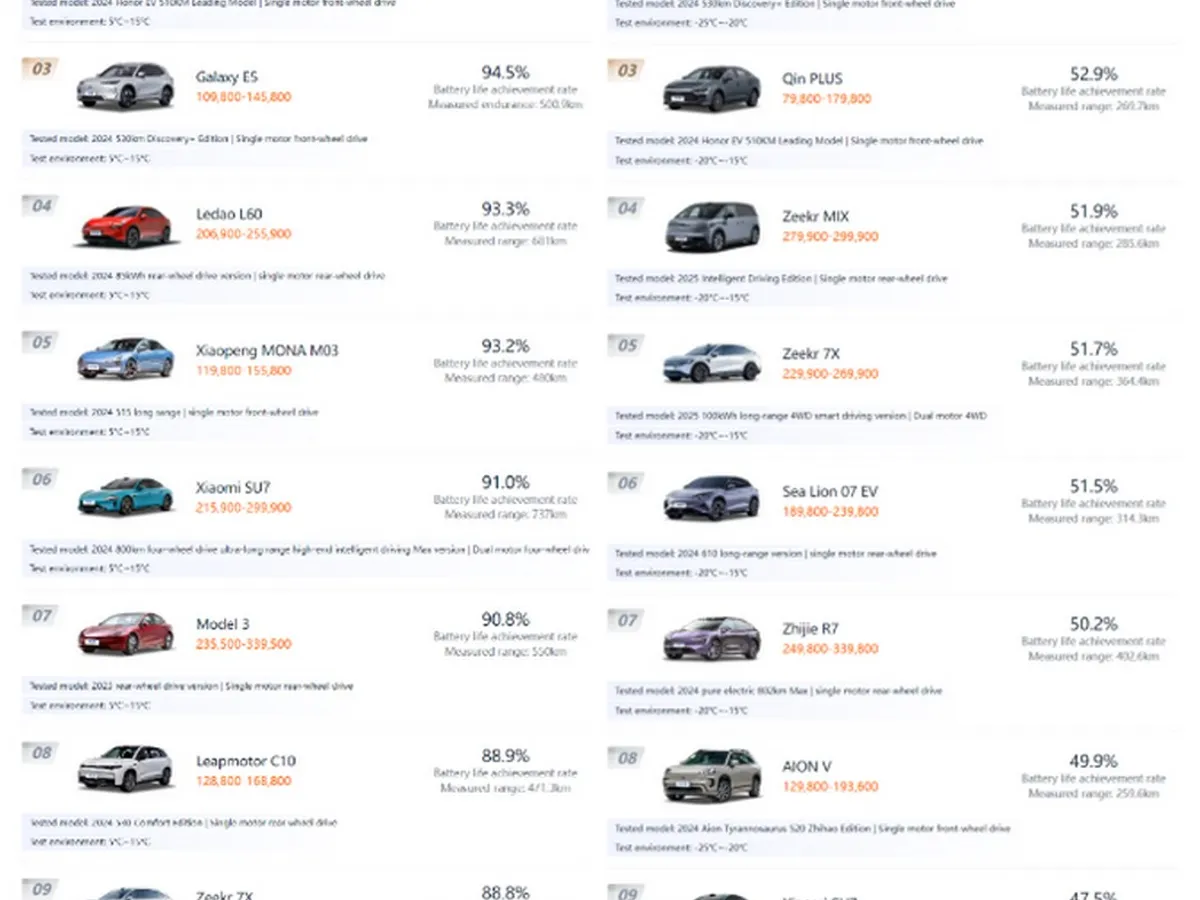Click rank 03 badge beside Qin PLUS

pyautogui.click(x=626, y=70)
